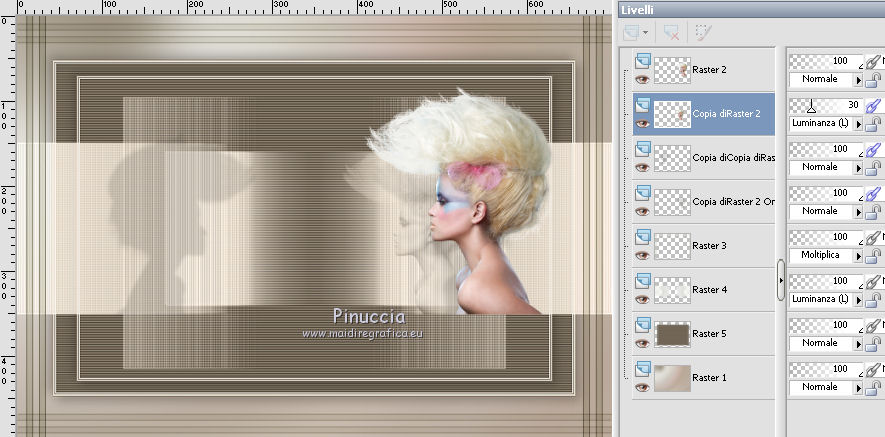Click the layer type icon of Raster 4
This screenshot has height=437, width=885.
pos(642,281)
